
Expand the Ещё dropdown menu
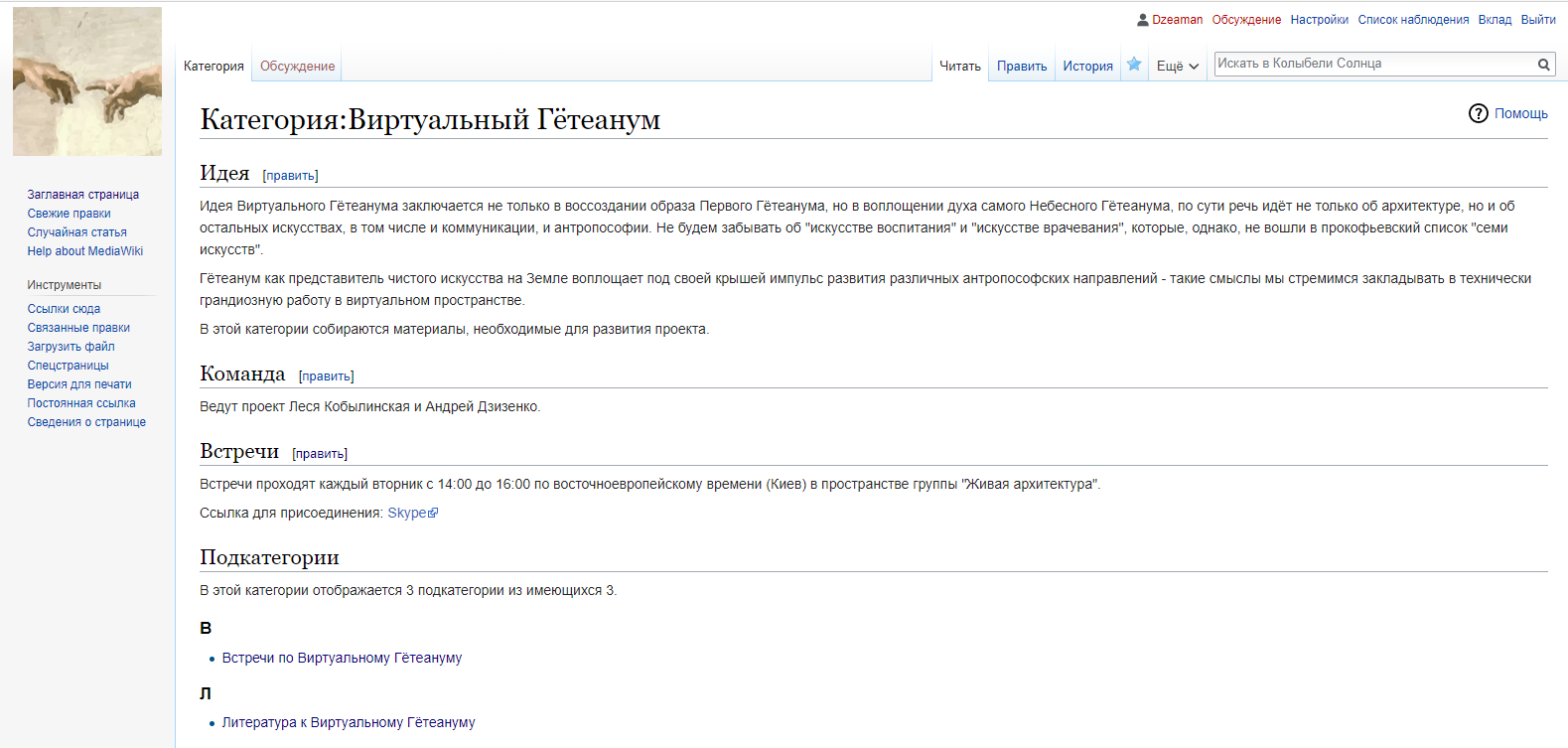[x=1178, y=67]
